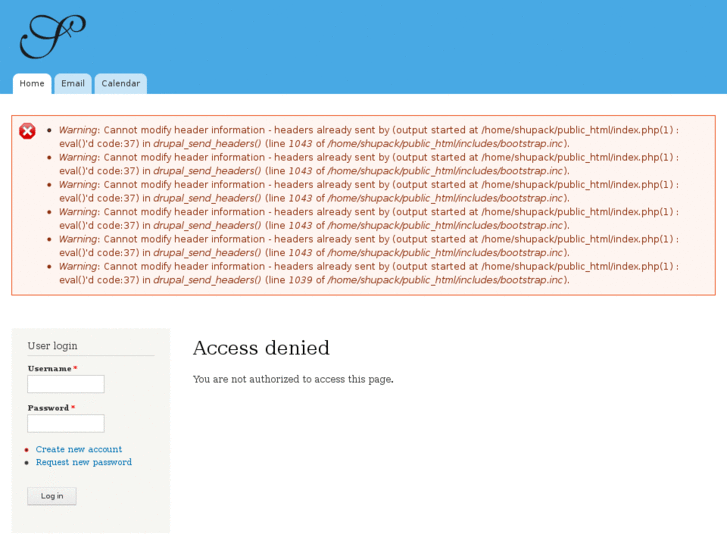This screenshot has width=727, height=545.
Task: Focus the Username input field
Action: click(66, 384)
